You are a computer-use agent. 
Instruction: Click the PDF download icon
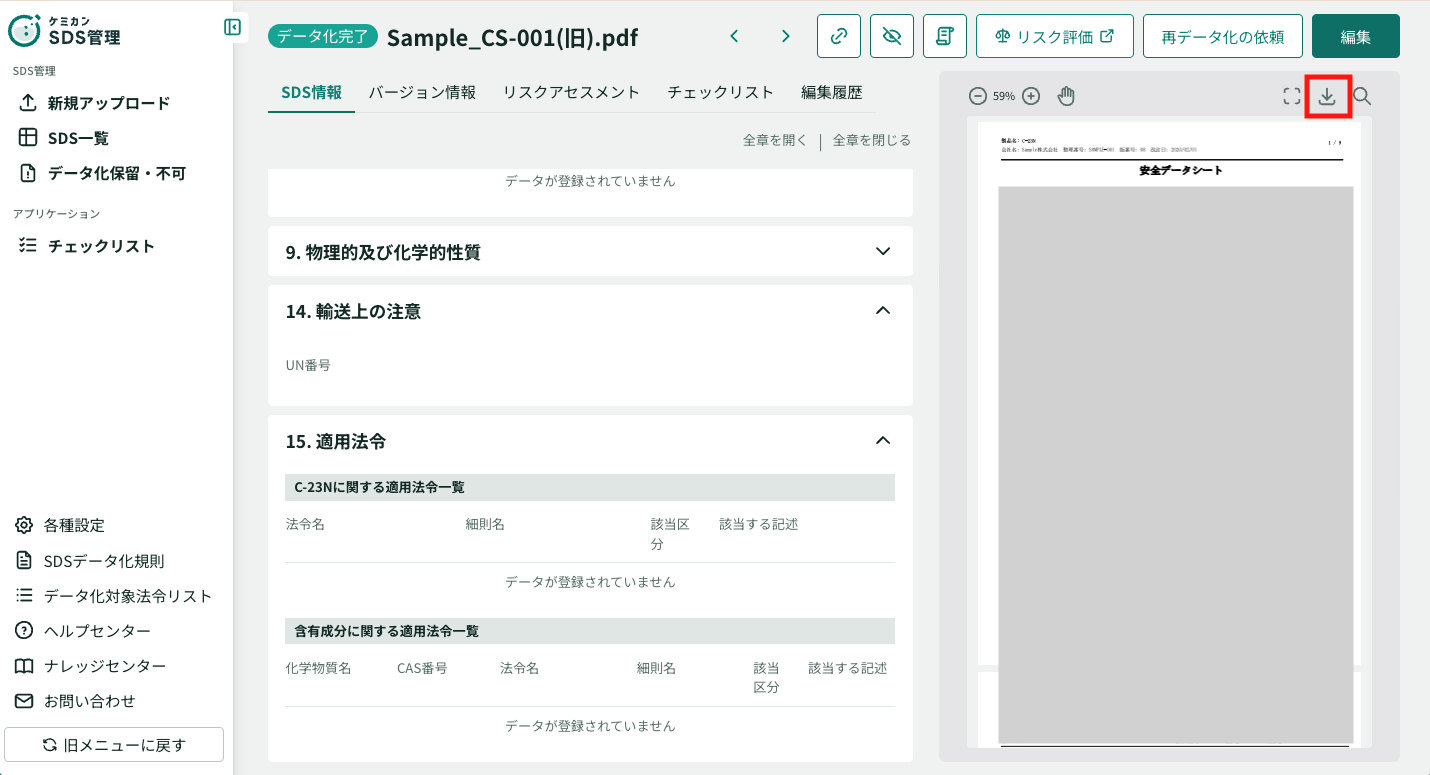pos(1327,96)
